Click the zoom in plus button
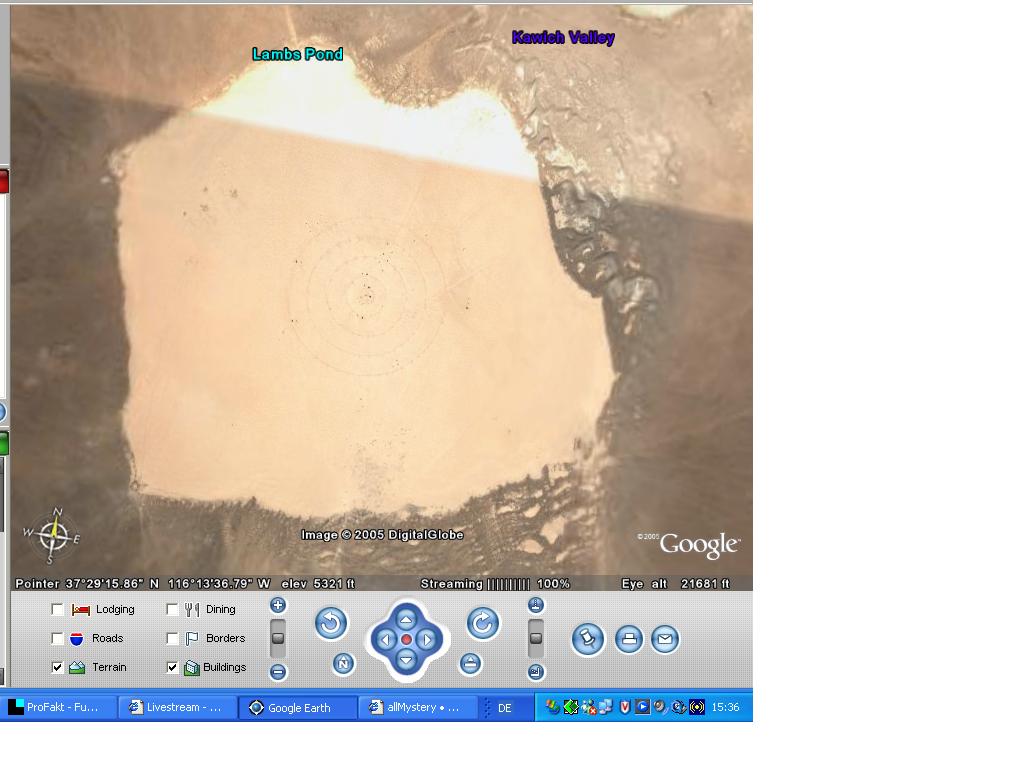The image size is (1024, 768). (278, 605)
